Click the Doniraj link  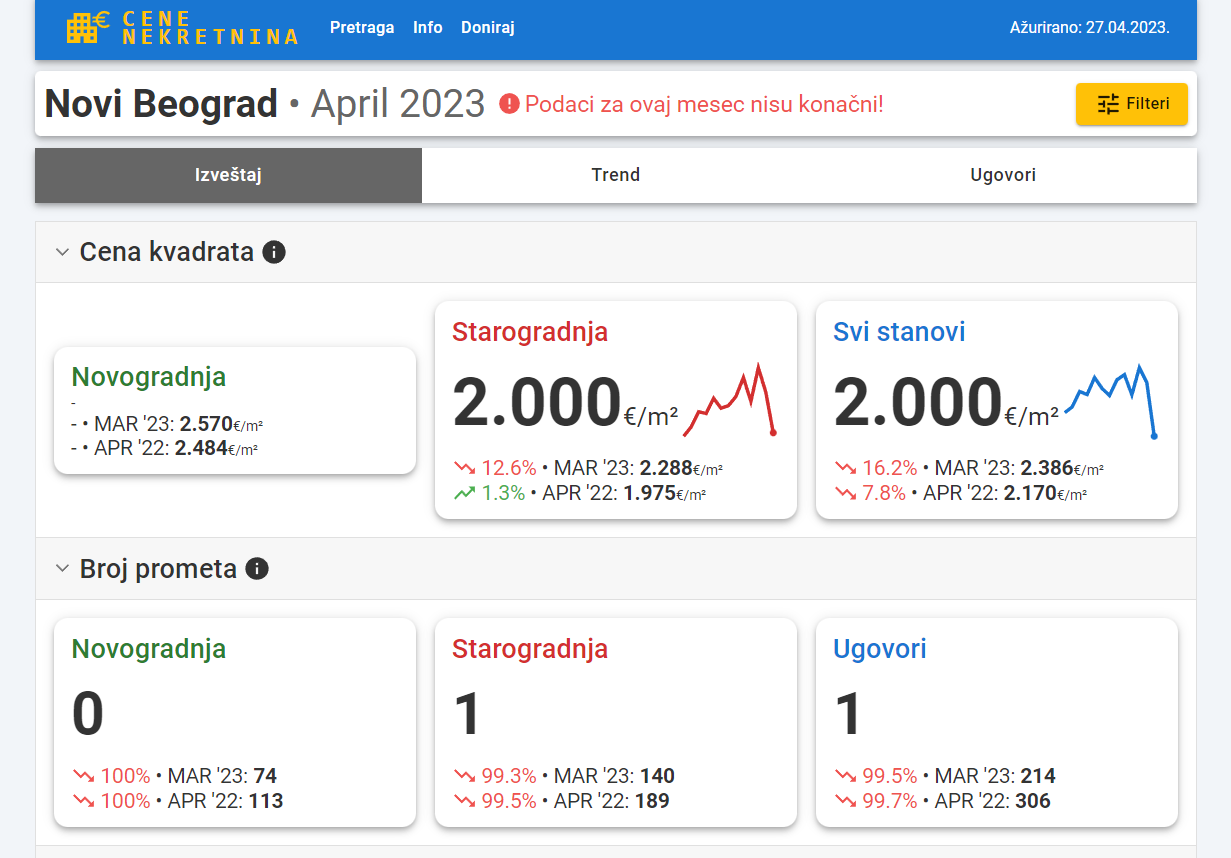pos(487,28)
